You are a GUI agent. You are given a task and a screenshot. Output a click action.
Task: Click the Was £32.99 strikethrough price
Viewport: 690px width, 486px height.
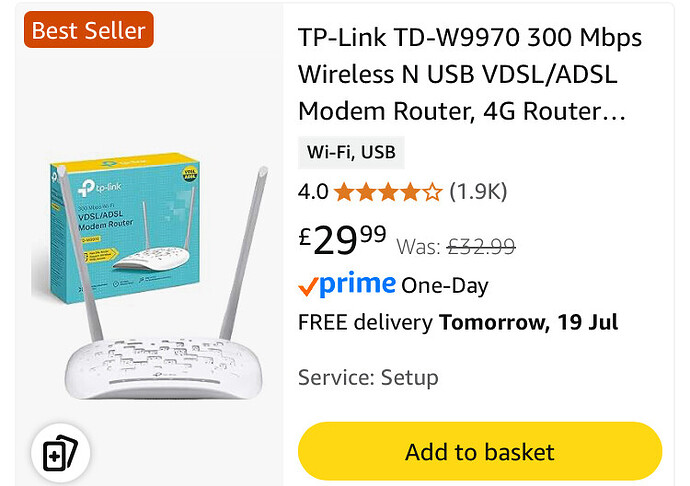point(456,246)
